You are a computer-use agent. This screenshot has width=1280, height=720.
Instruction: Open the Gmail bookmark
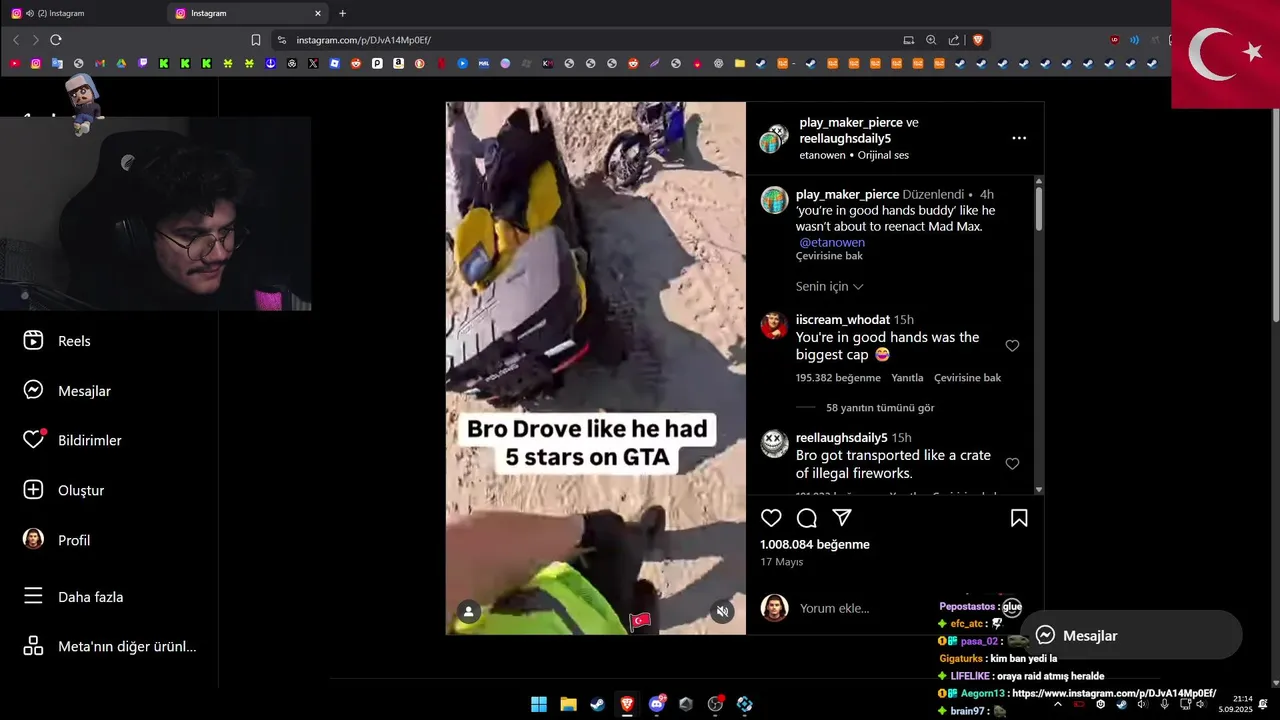100,63
